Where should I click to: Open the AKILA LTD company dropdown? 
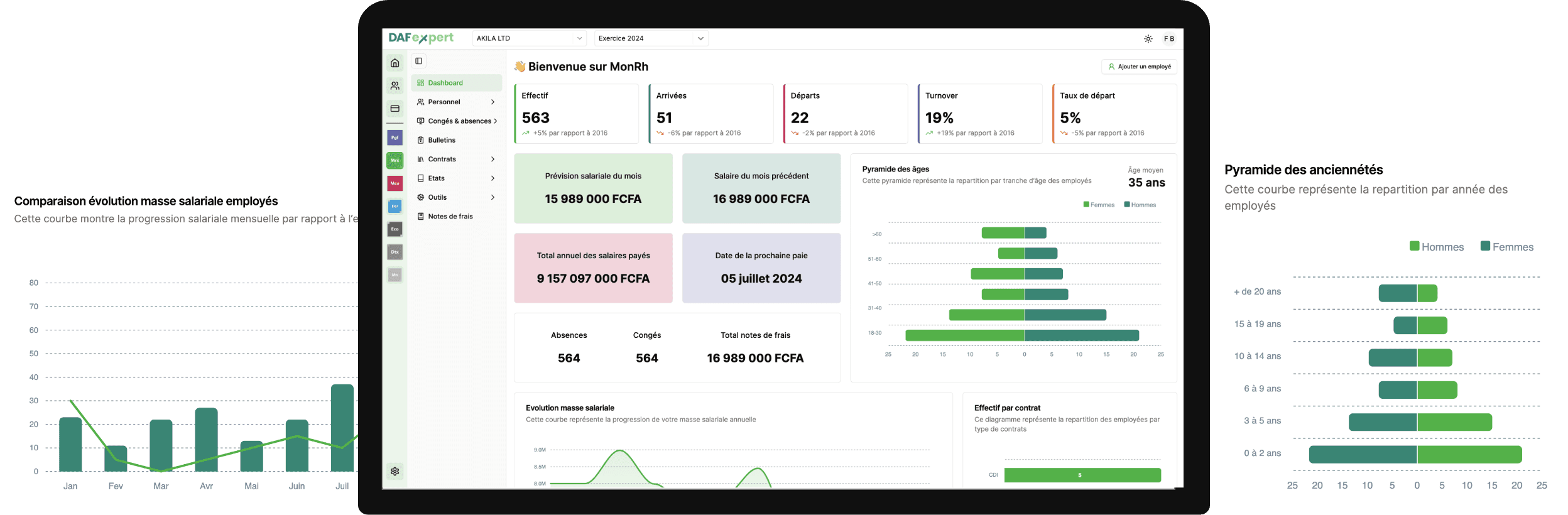[529, 38]
